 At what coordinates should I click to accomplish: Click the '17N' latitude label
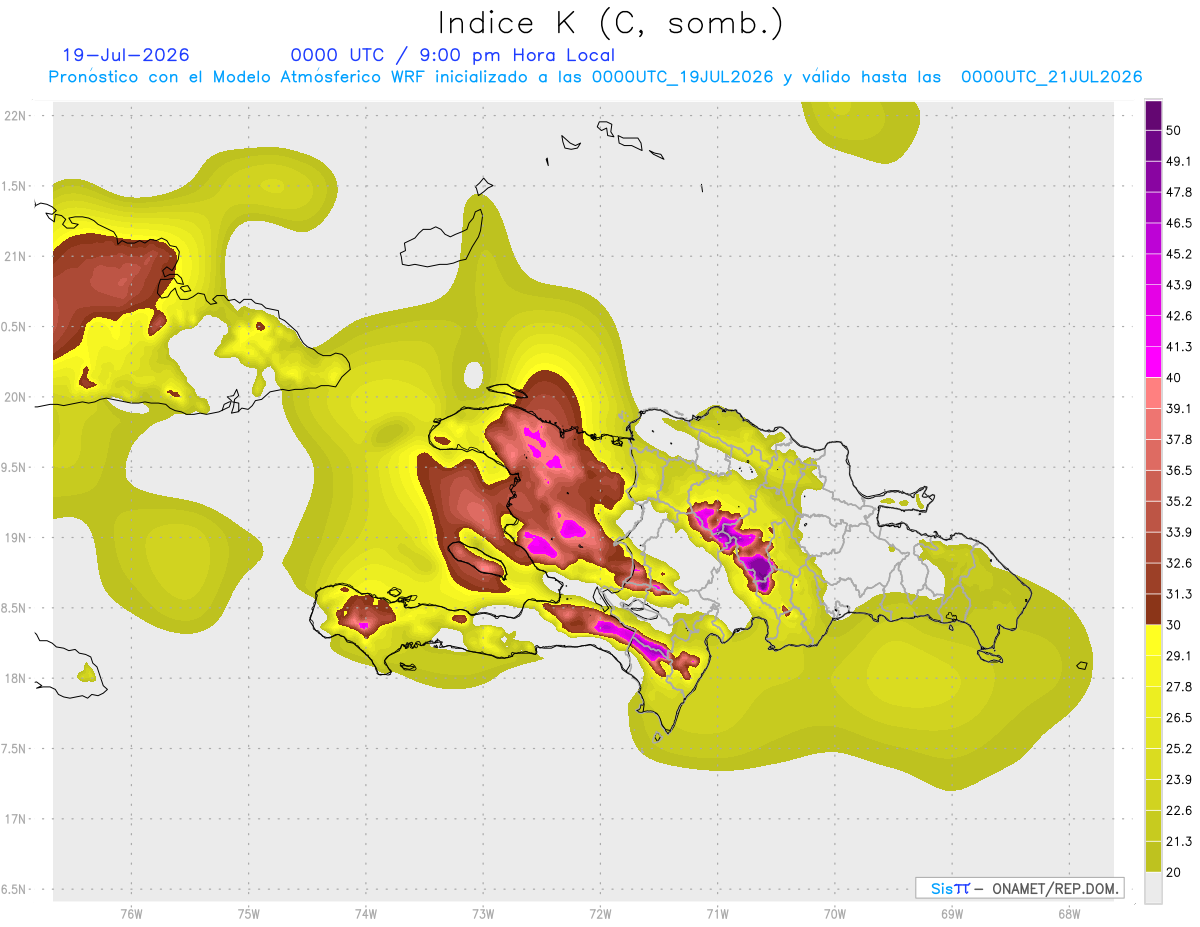[16, 819]
